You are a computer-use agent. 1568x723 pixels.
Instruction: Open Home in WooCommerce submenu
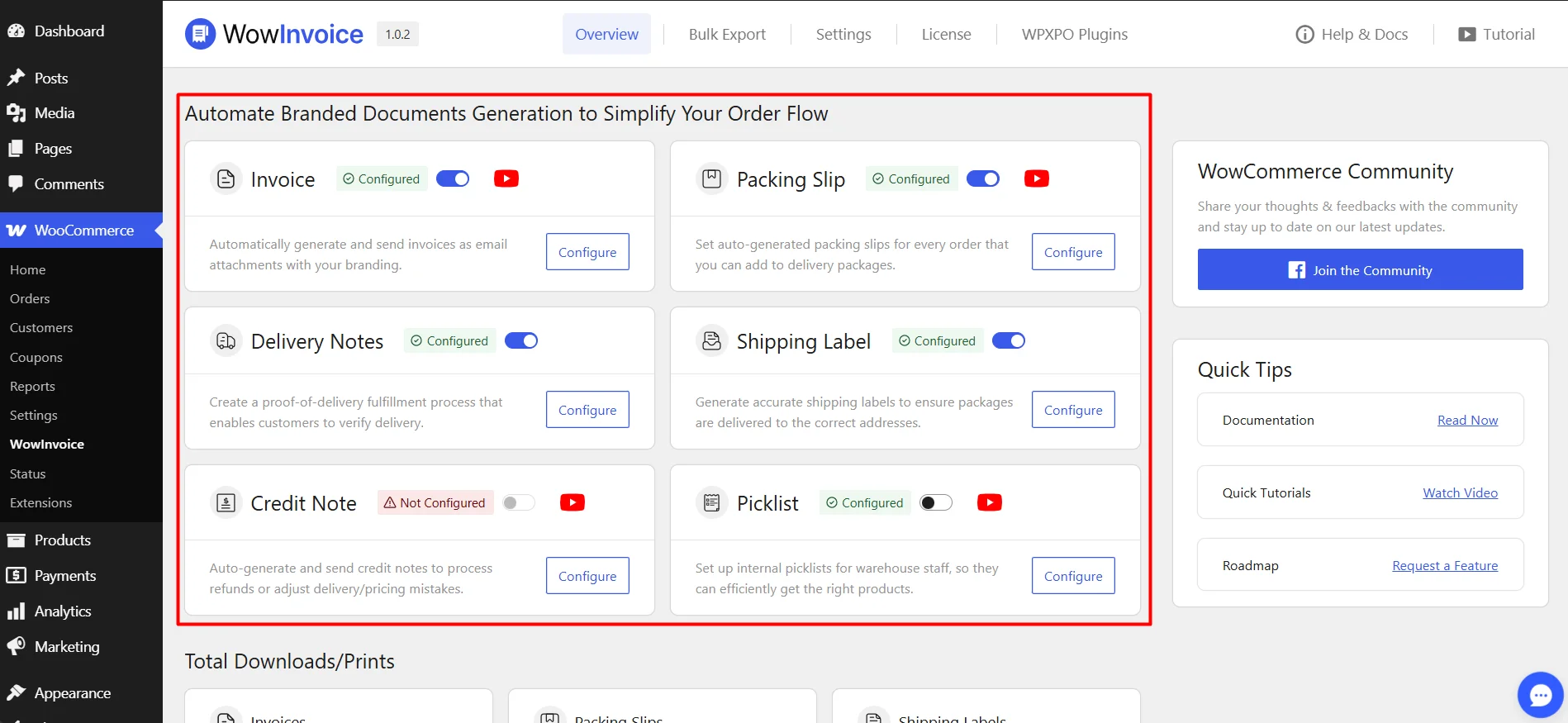pos(27,269)
